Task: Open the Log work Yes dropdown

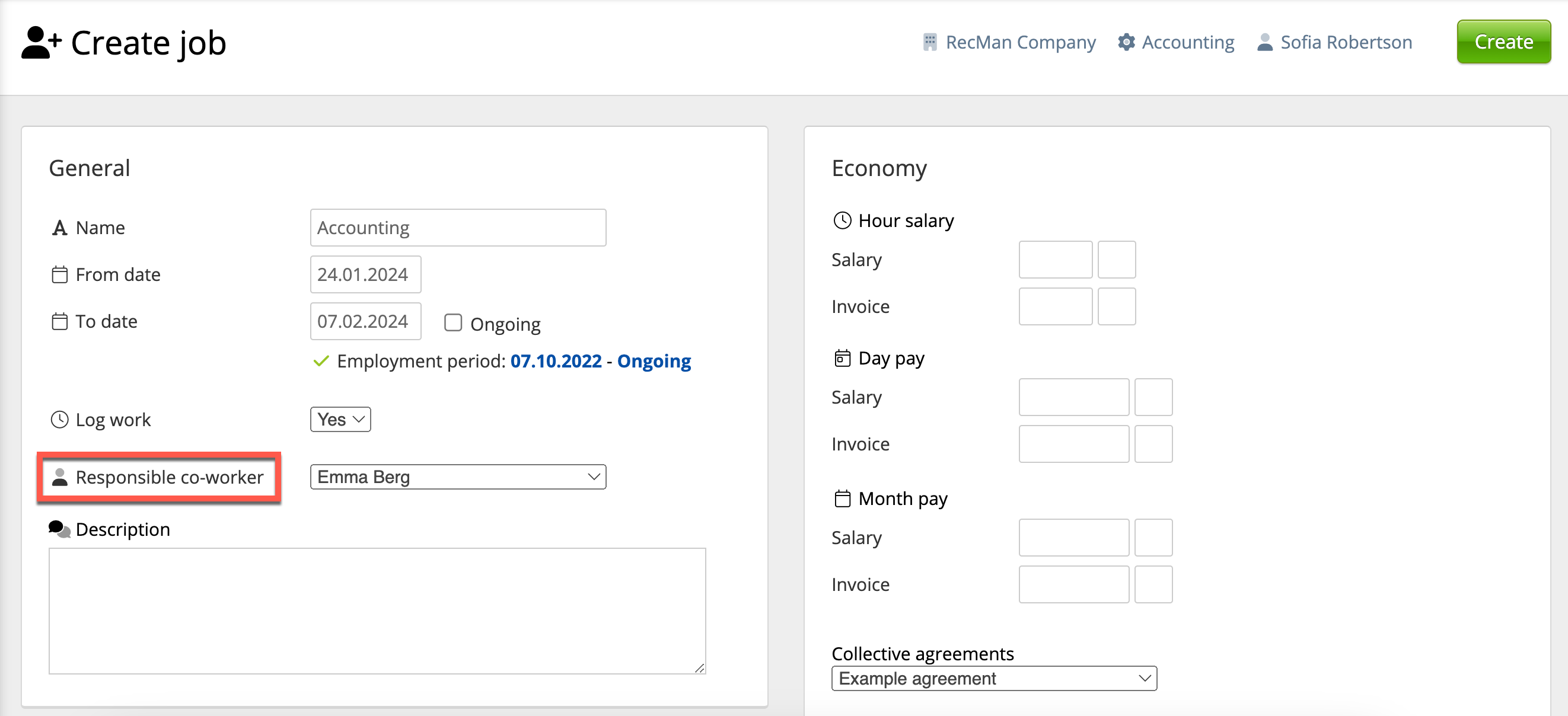Action: (x=340, y=420)
